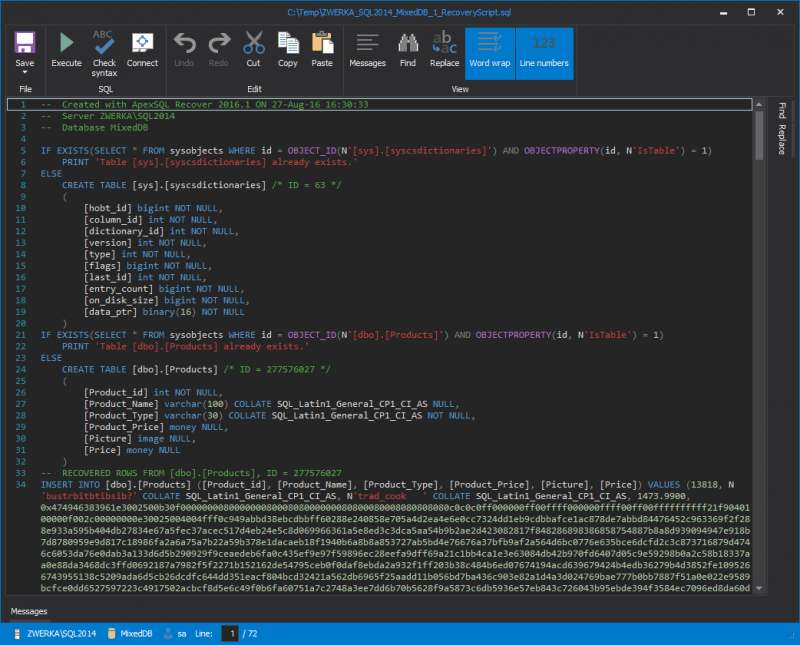Click the Line number input field

[x=231, y=632]
